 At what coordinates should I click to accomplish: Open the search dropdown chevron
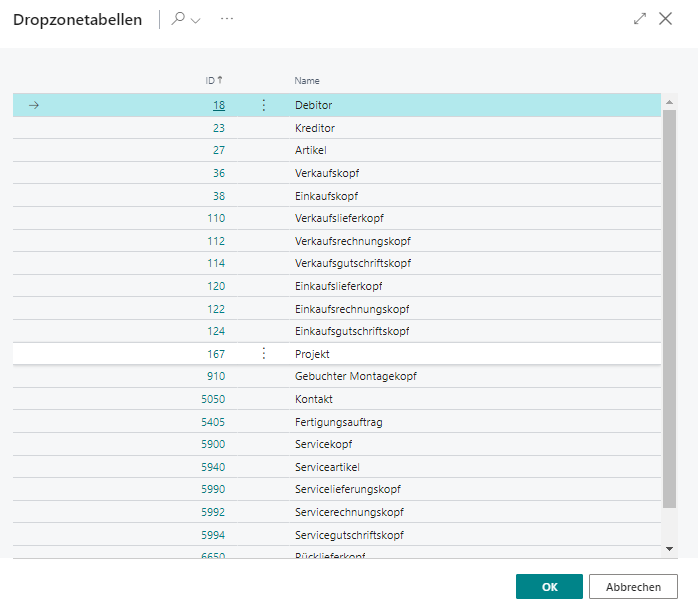pos(195,20)
